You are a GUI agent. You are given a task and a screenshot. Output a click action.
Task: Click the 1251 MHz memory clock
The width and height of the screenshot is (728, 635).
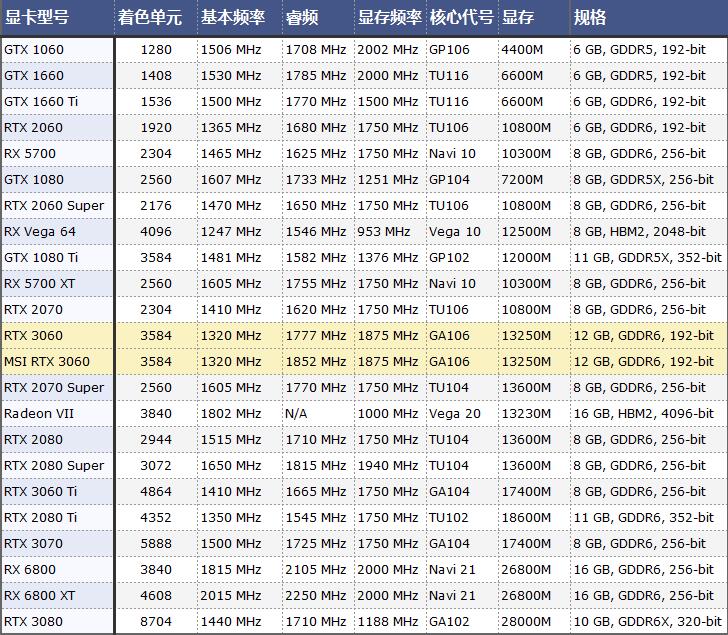pos(388,180)
